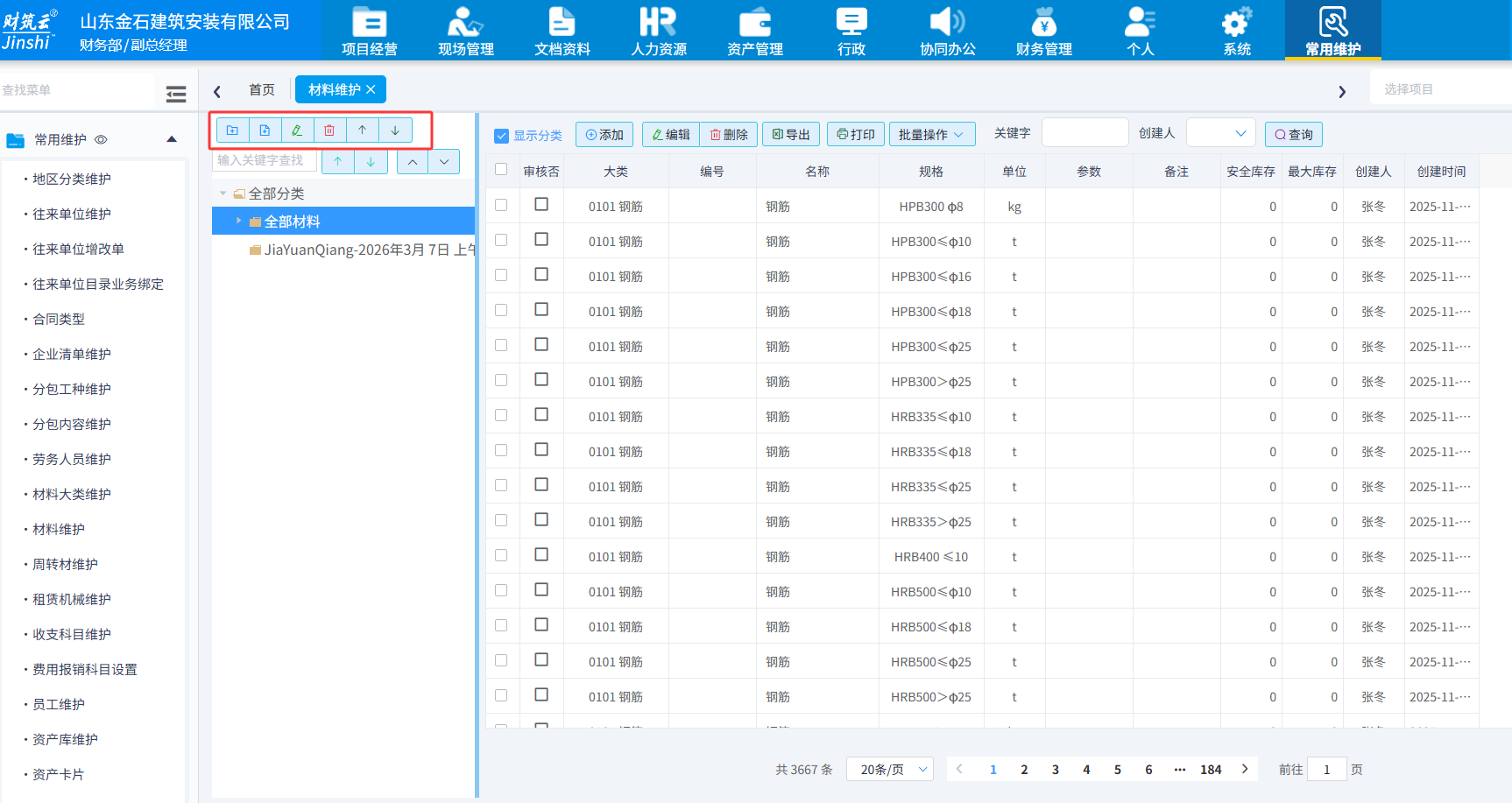The image size is (1512, 803).
Task: Toggle the select-all checkbox in table header
Action: [501, 169]
